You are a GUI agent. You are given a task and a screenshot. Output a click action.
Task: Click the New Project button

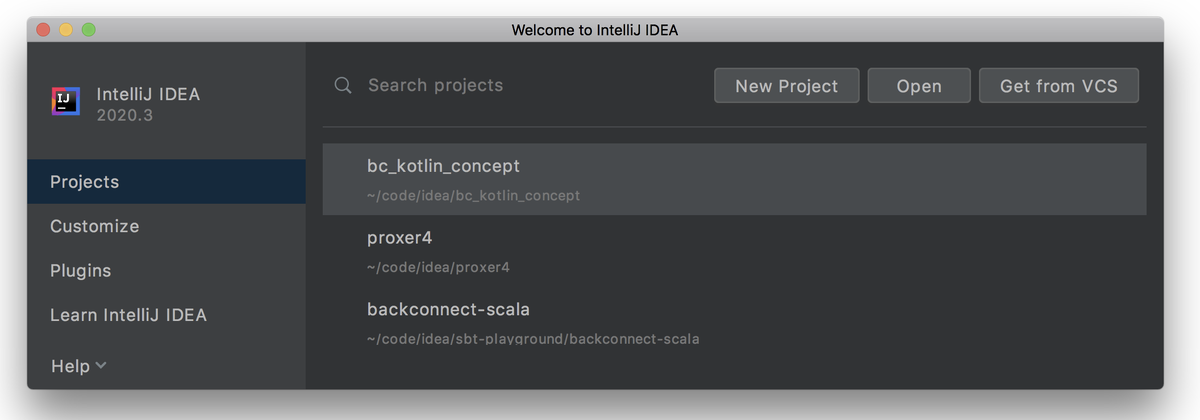[x=787, y=86]
